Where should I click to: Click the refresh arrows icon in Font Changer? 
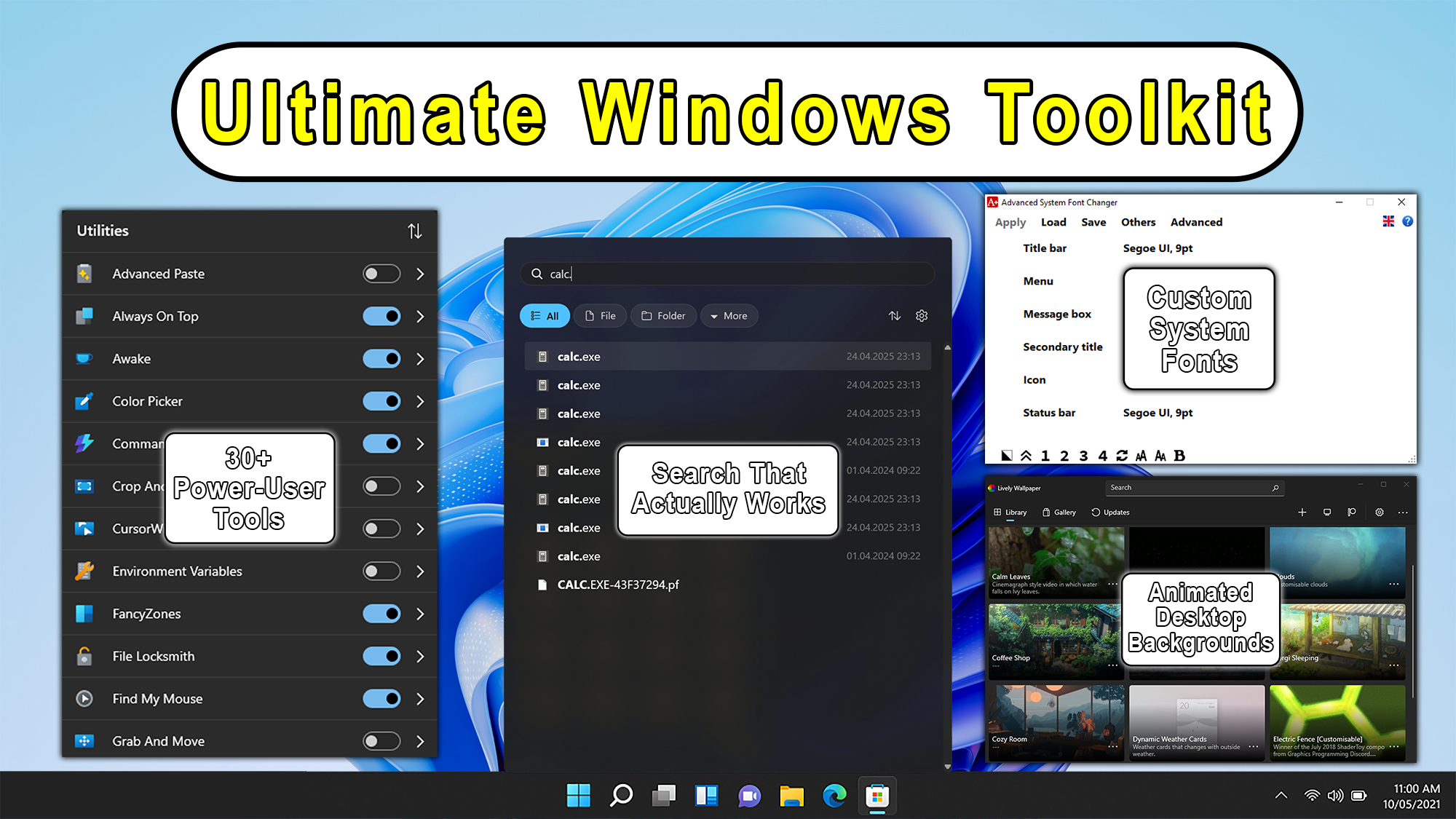[1122, 456]
